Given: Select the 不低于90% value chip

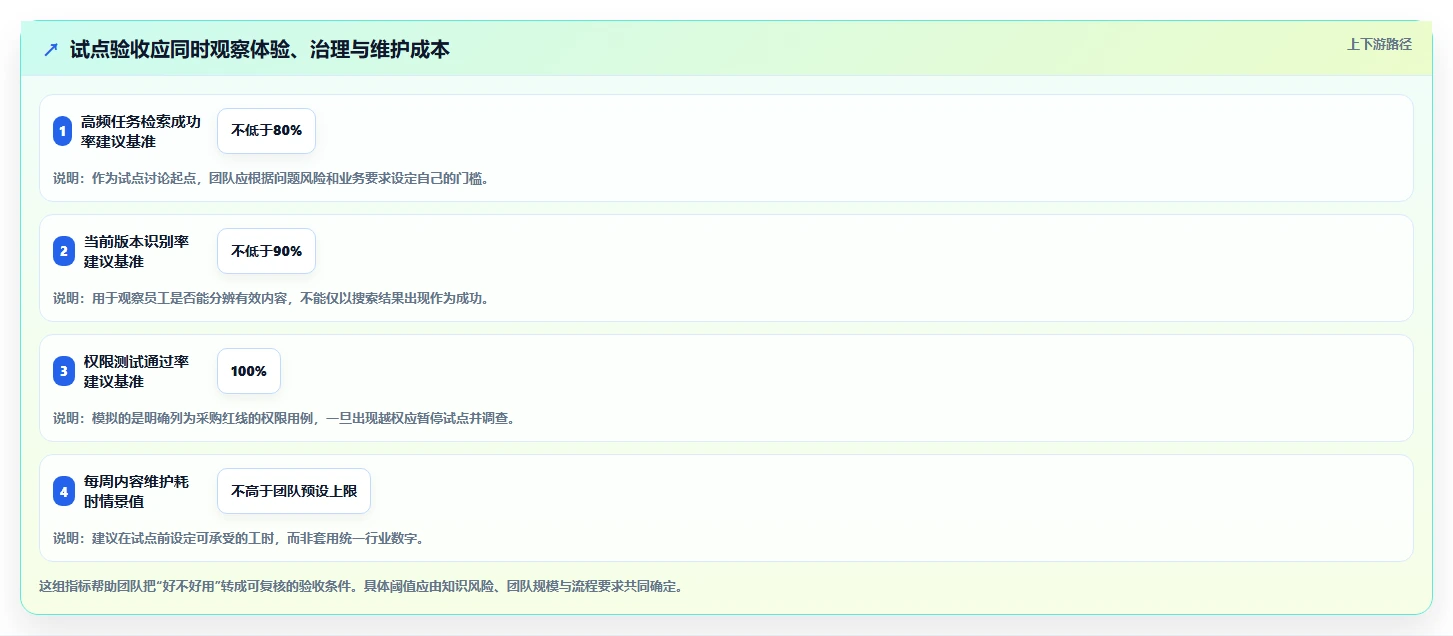Looking at the screenshot, I should (266, 251).
